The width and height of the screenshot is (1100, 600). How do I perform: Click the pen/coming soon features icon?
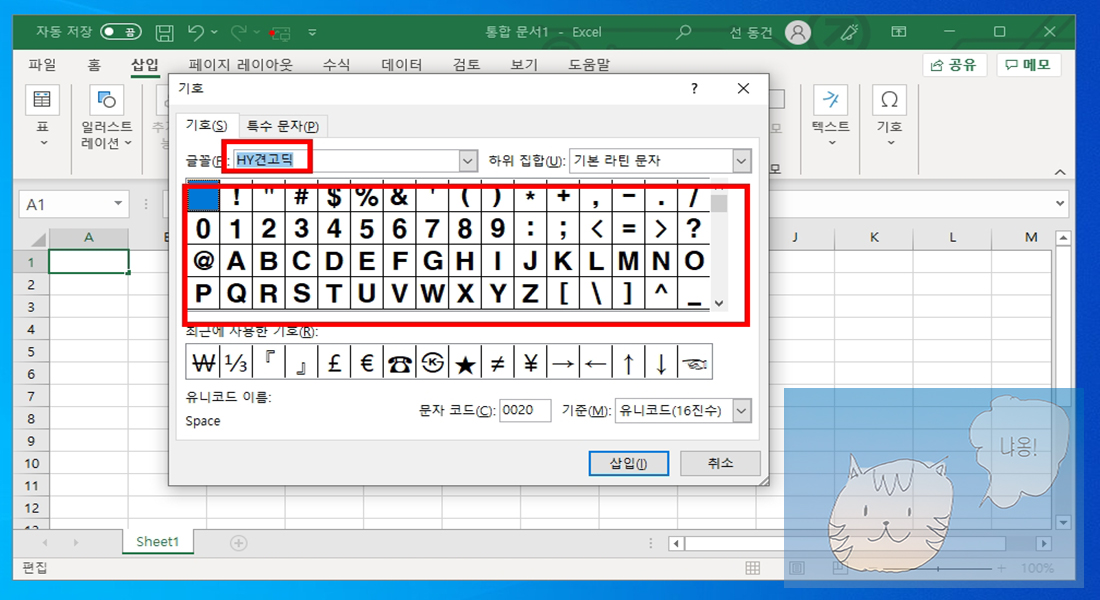[x=849, y=32]
